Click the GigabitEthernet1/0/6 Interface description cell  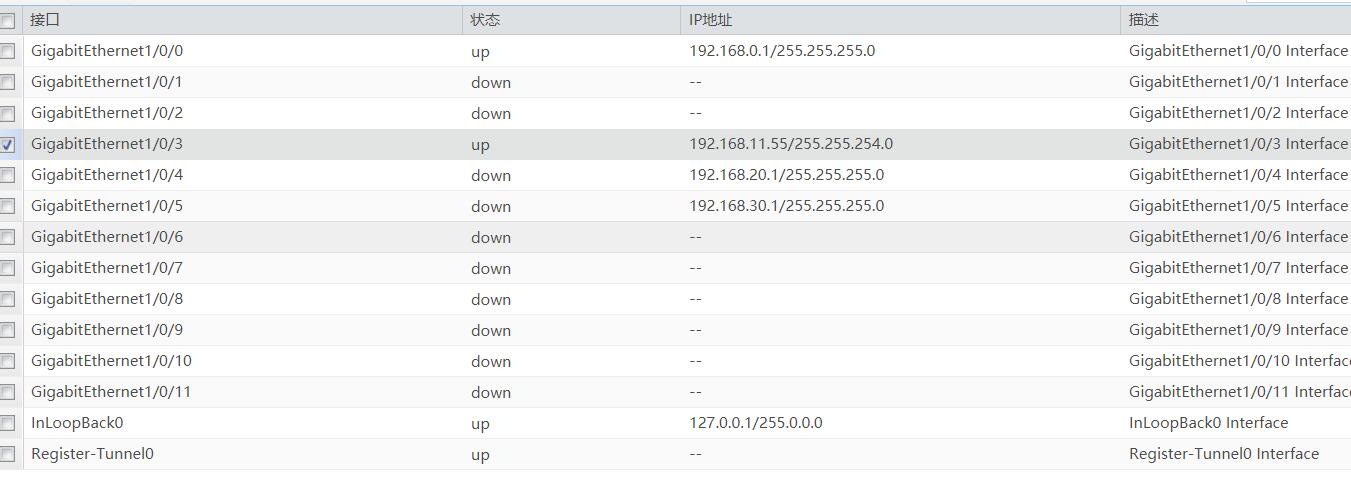coord(1238,237)
